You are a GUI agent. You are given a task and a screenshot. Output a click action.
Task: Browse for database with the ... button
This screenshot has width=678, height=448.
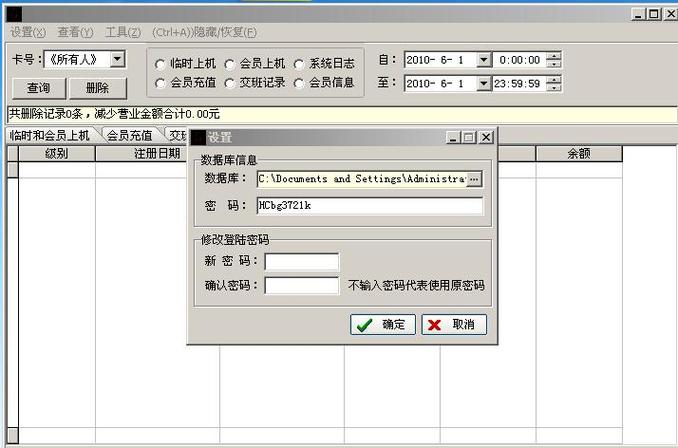(x=474, y=179)
